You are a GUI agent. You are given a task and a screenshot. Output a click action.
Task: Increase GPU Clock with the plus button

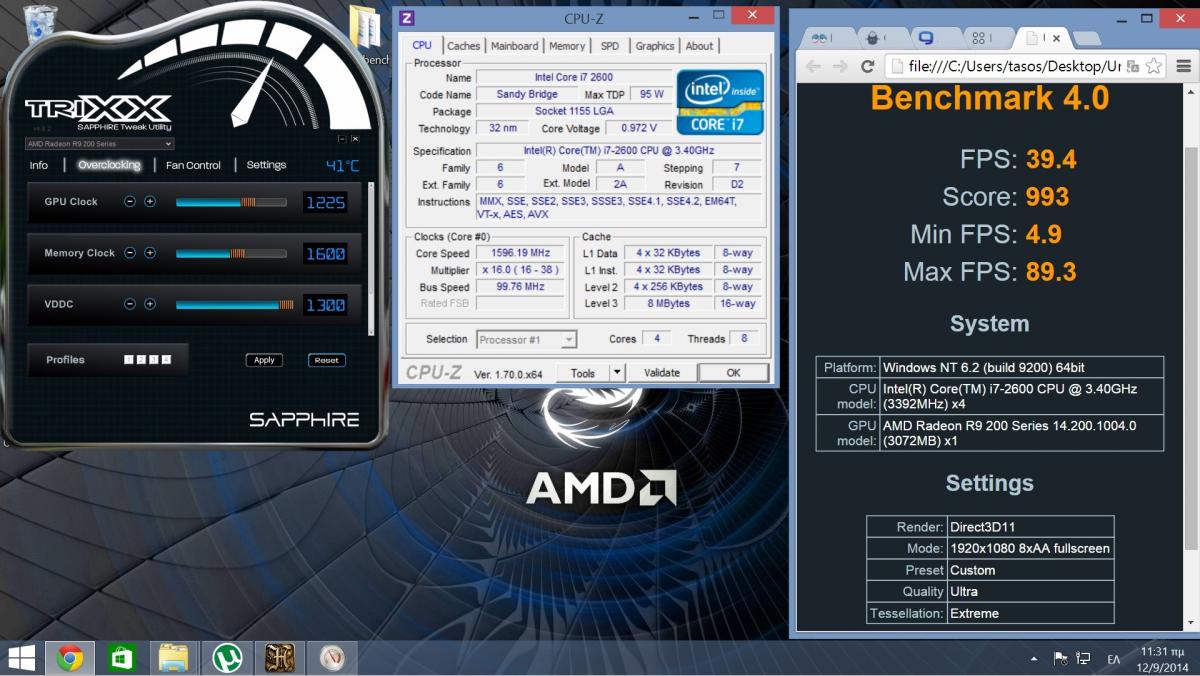150,201
